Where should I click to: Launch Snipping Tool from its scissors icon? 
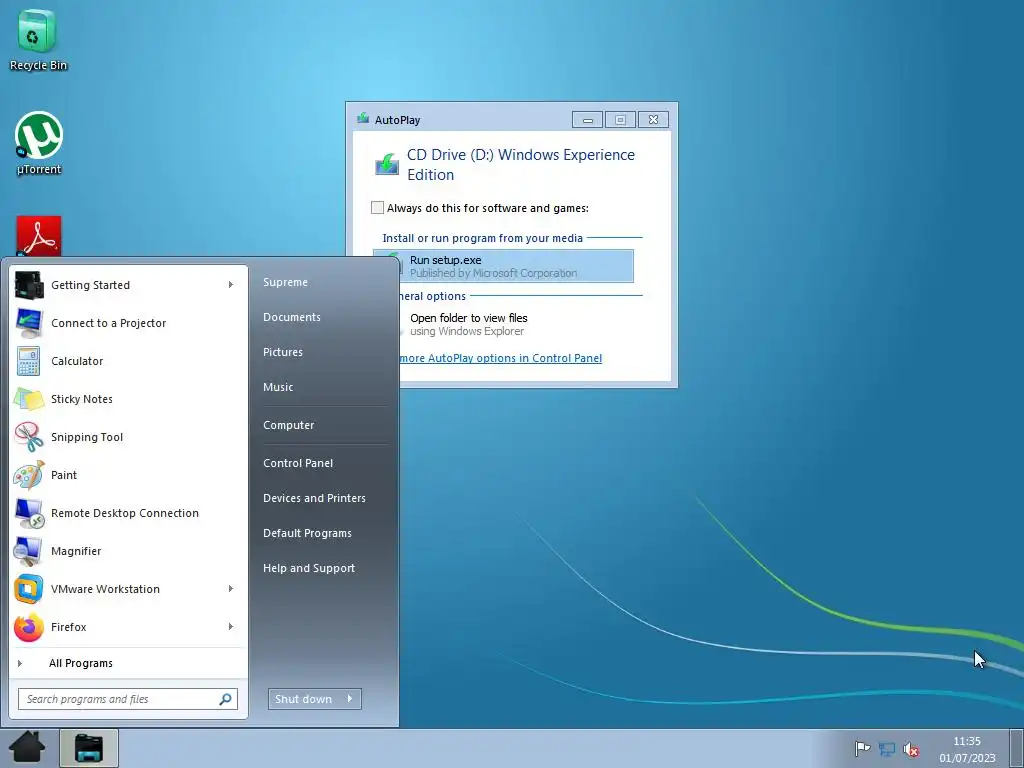[29, 436]
